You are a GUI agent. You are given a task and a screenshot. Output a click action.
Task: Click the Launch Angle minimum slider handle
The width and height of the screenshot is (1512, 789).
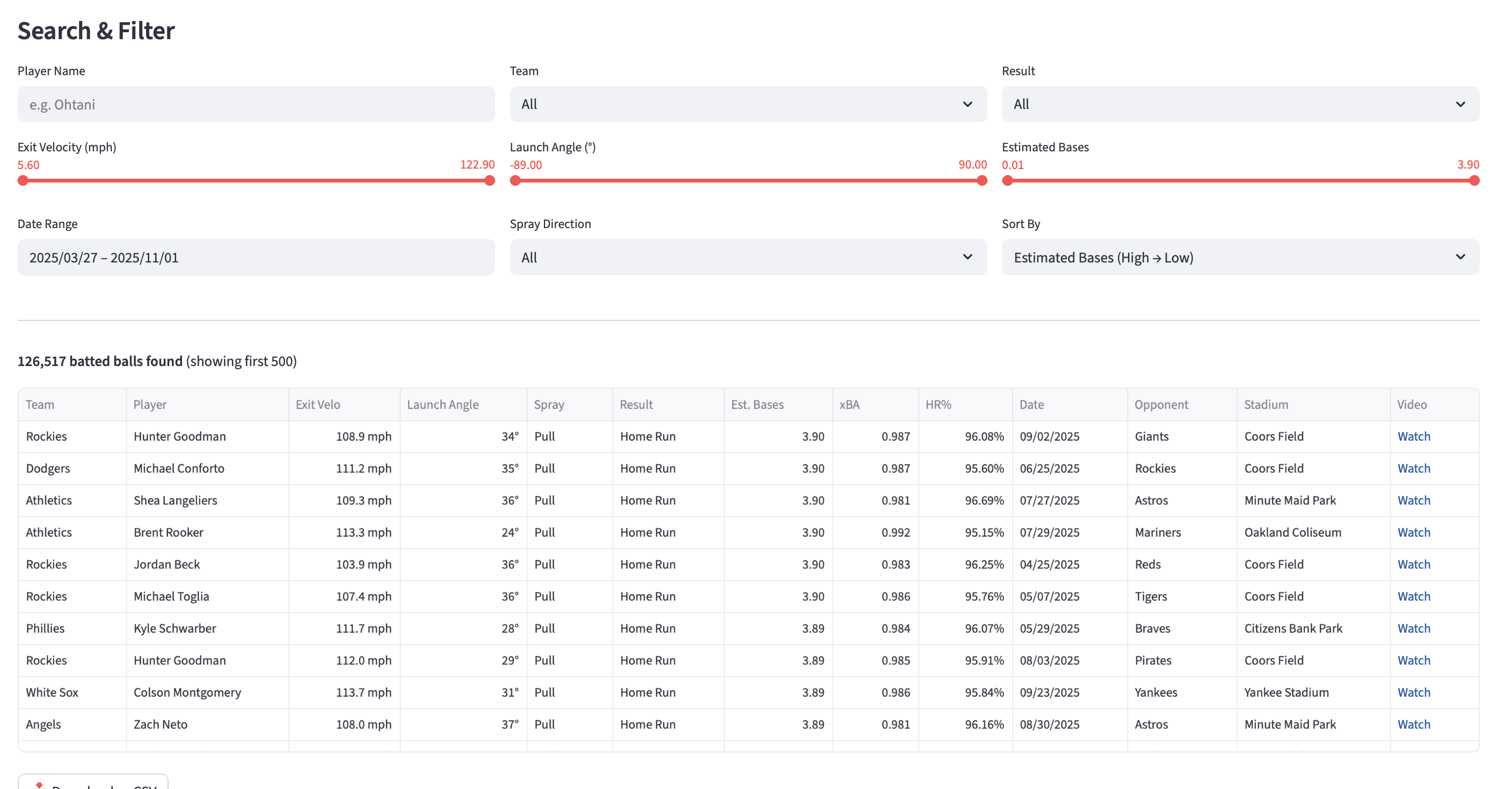pos(515,181)
